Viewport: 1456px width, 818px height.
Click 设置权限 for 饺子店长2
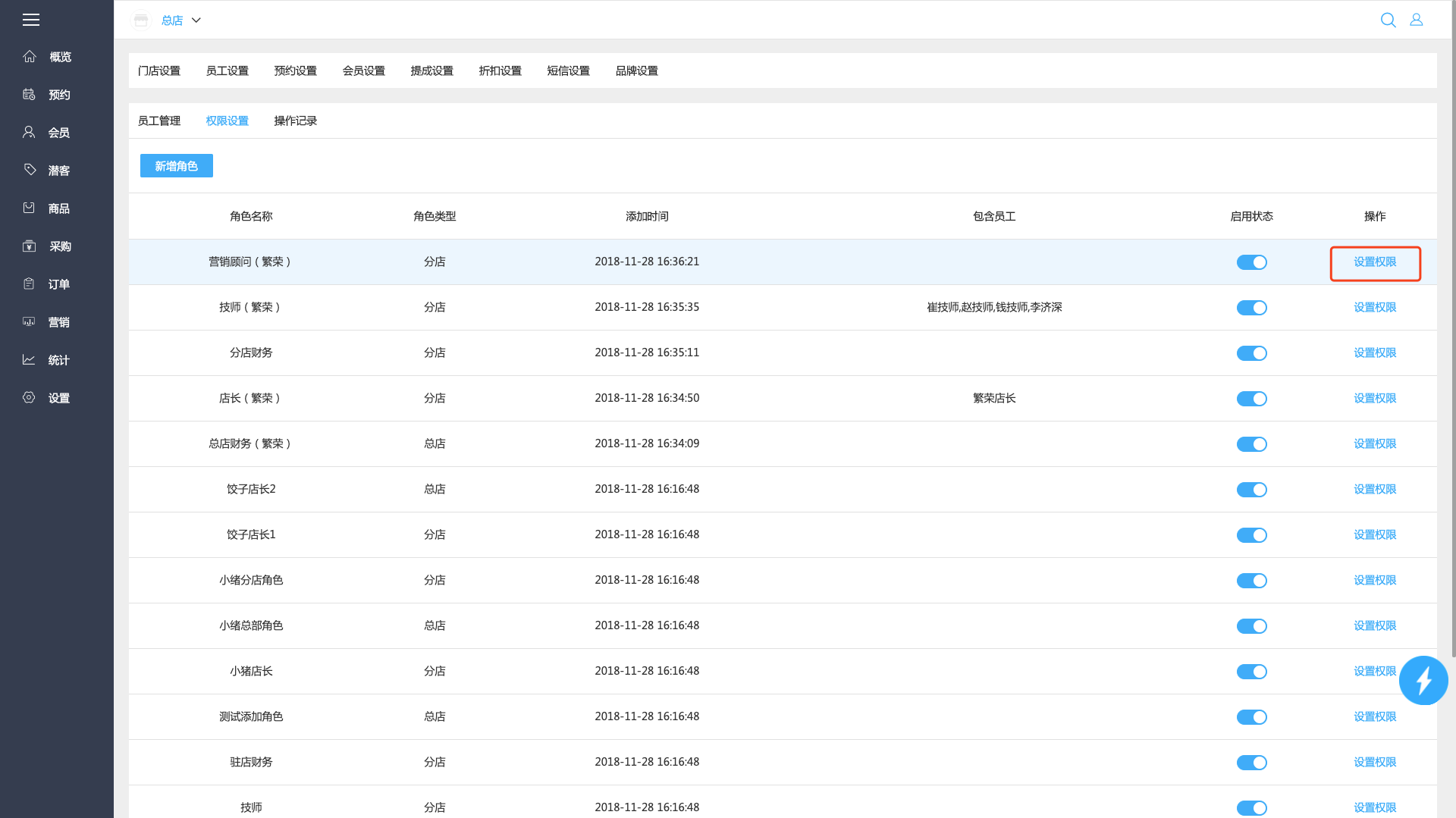click(1375, 490)
